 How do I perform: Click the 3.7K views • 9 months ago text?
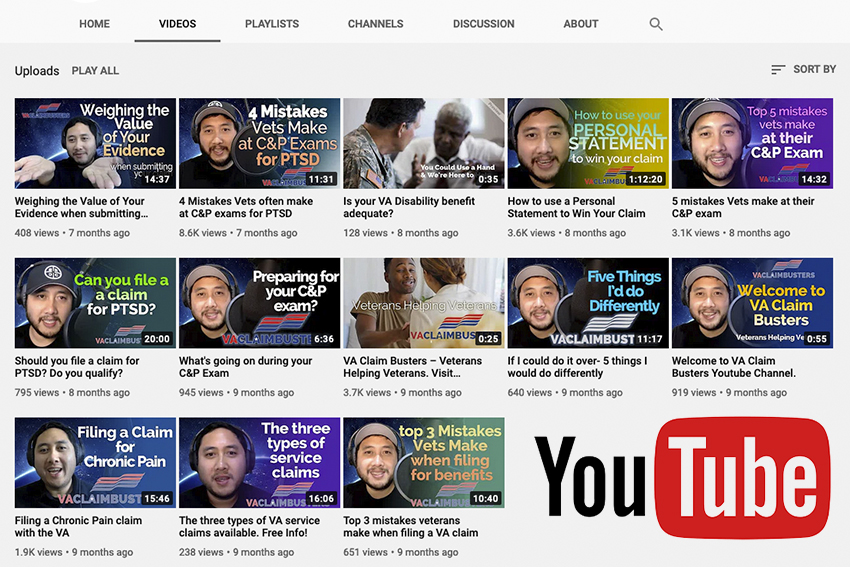402,392
